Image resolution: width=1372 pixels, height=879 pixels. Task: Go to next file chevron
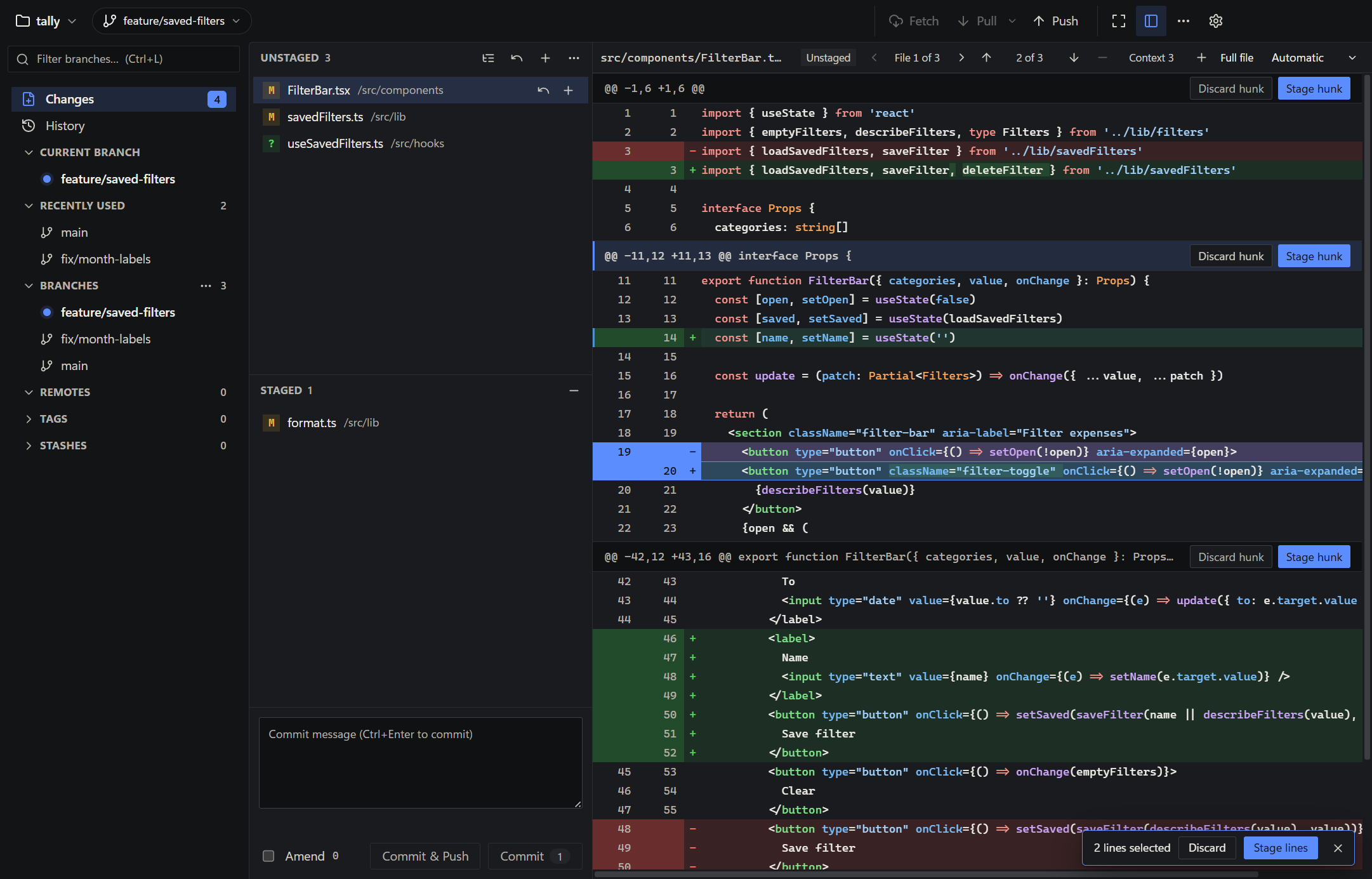pos(961,58)
